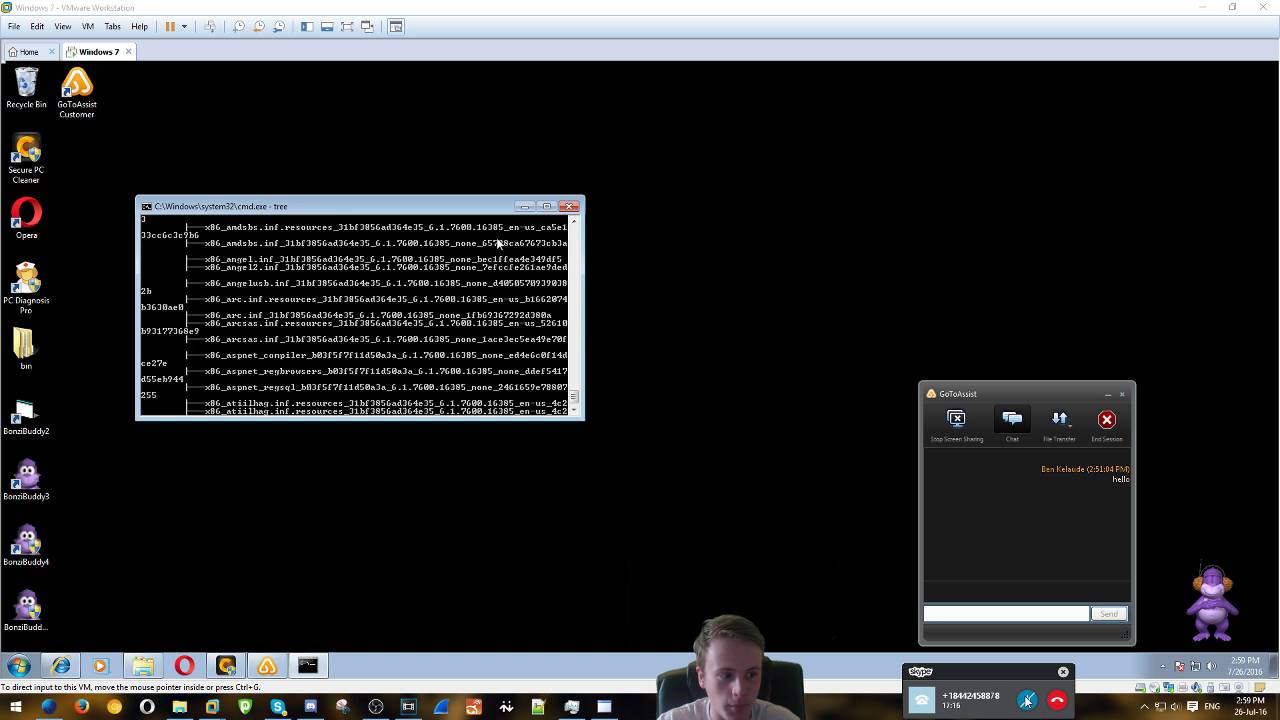This screenshot has width=1280, height=720.
Task: Open the Chat panel in GoToAssist
Action: pos(1012,425)
